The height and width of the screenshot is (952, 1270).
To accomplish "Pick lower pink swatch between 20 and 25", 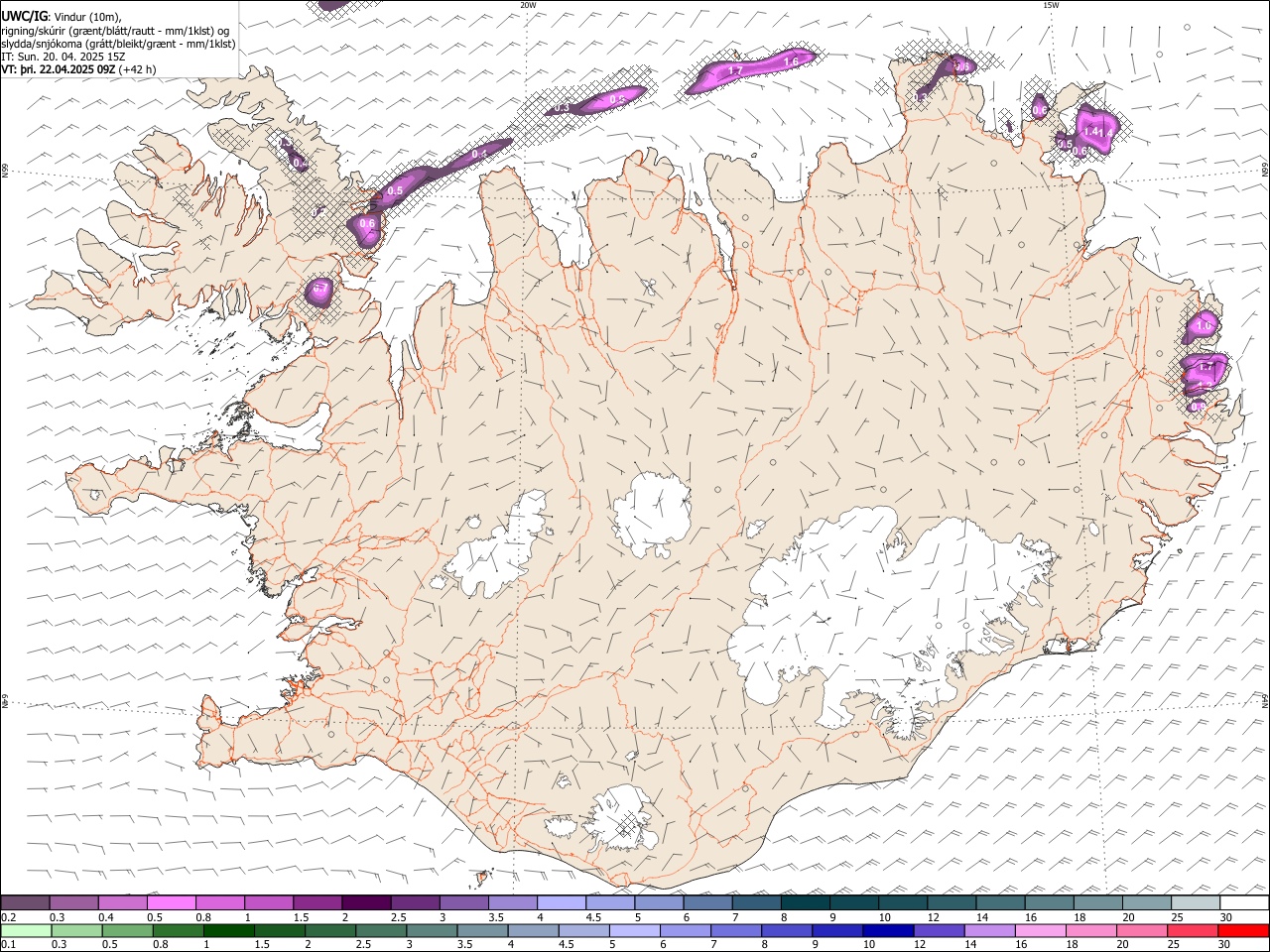I will 1140,930.
